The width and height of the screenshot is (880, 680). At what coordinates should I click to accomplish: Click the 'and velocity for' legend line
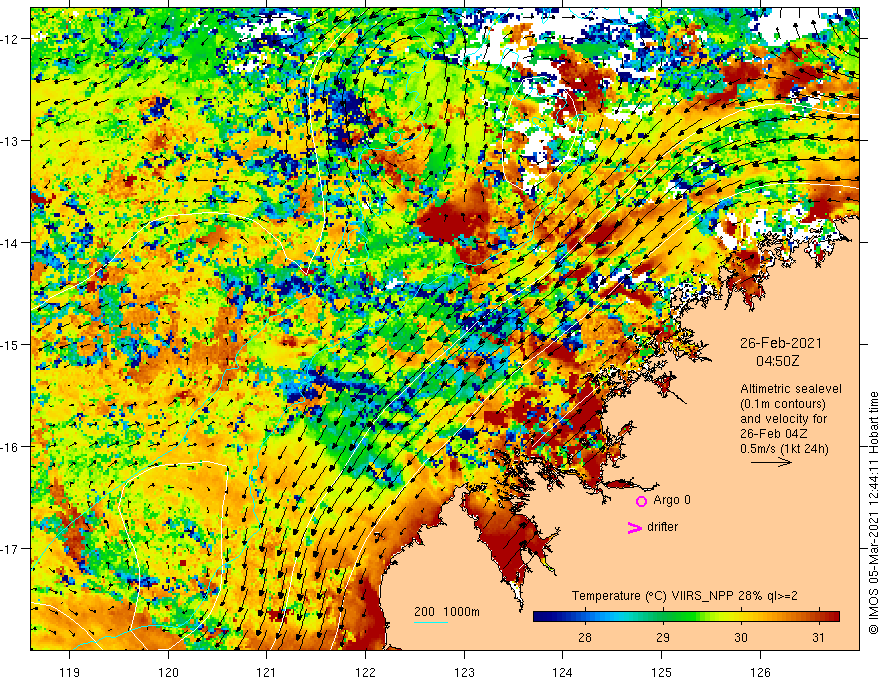pos(783,419)
